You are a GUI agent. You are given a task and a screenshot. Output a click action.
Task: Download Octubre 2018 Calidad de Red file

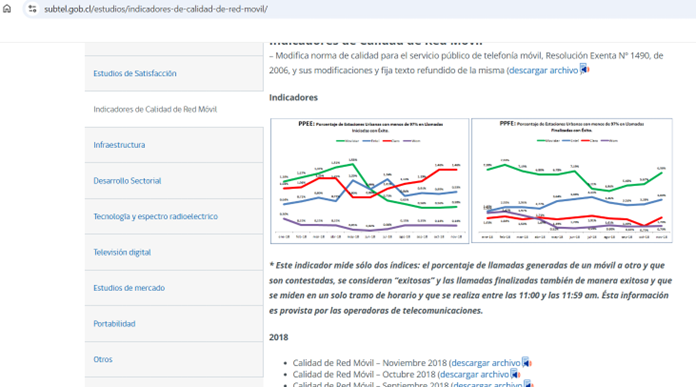[475, 374]
